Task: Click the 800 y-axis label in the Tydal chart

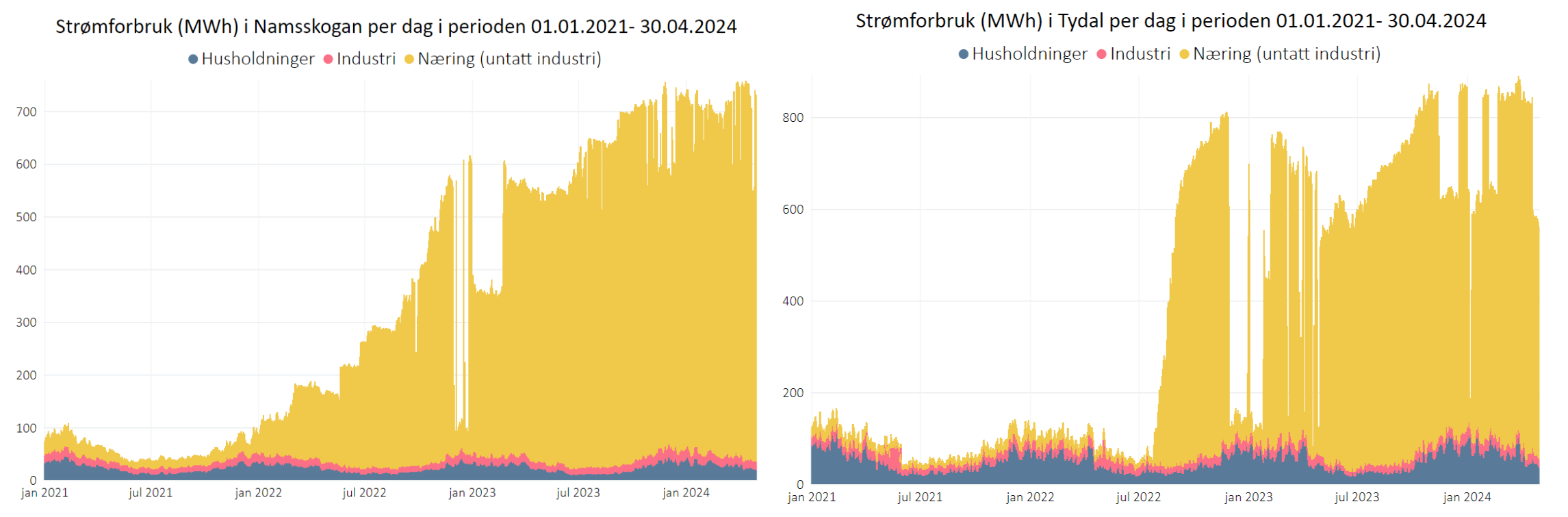Action: point(793,118)
